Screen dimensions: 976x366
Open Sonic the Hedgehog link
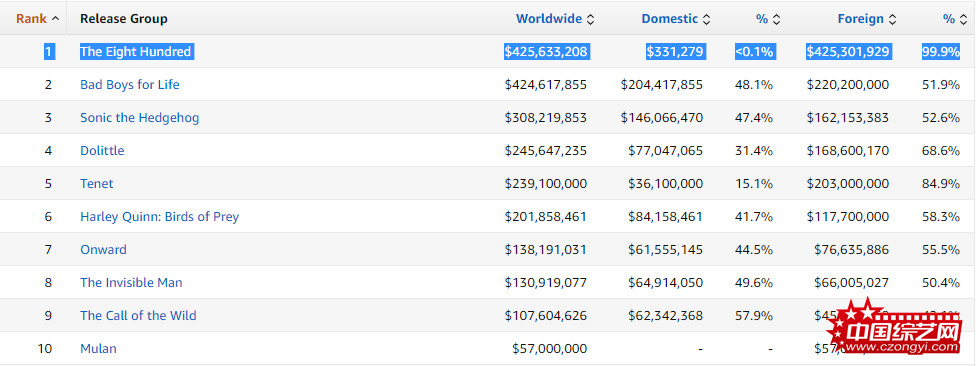tap(139, 118)
